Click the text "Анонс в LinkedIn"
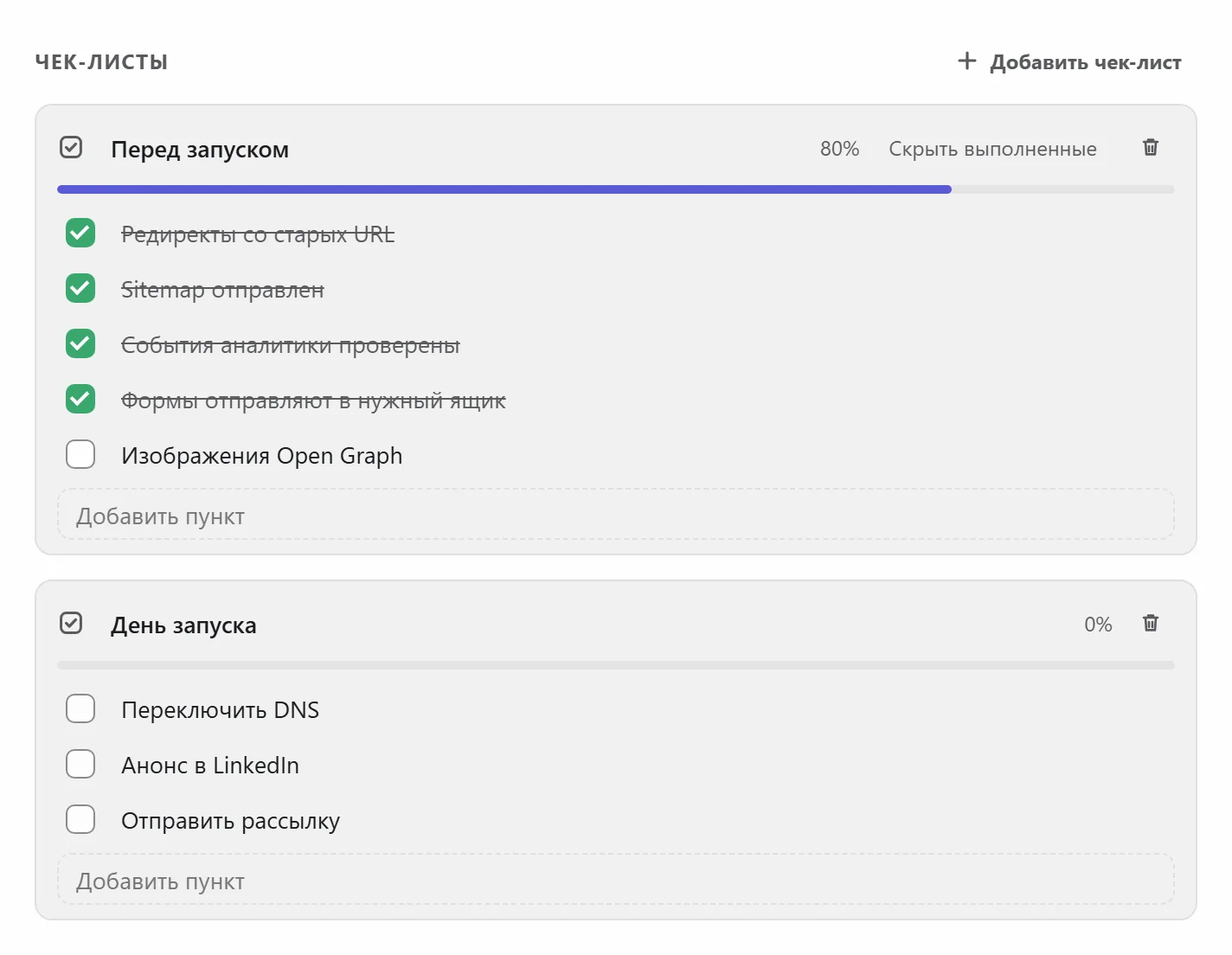Viewport: 1232px width, 955px height. 210,766
